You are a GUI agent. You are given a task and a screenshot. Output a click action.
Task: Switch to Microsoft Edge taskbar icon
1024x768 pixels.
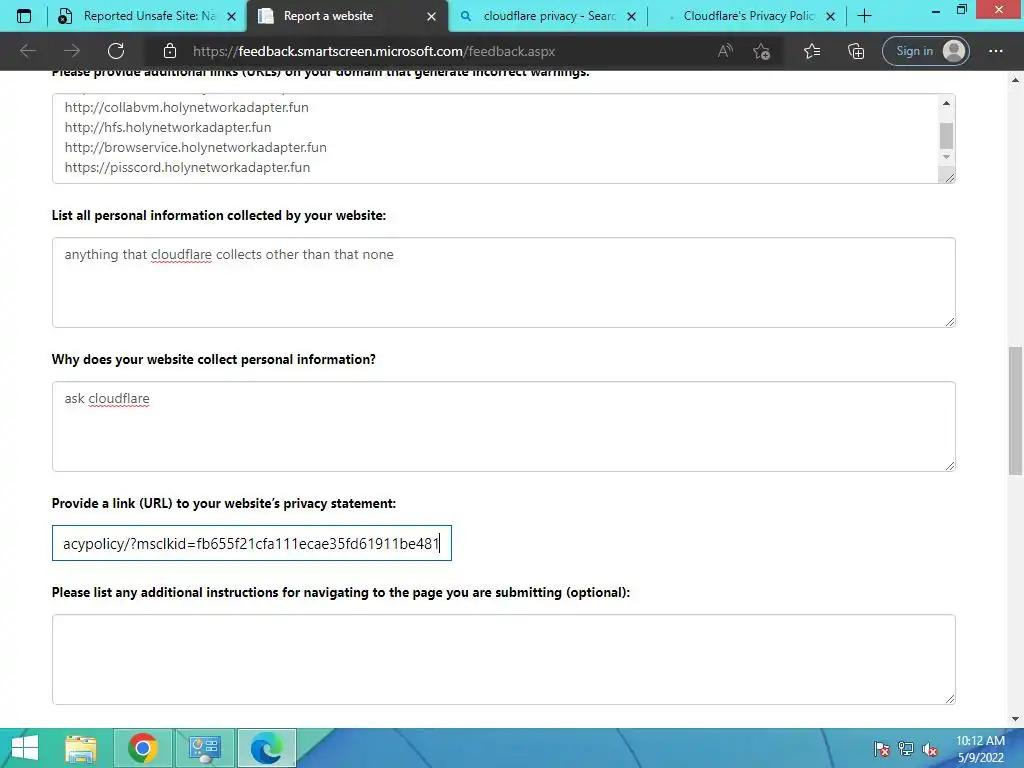point(266,748)
